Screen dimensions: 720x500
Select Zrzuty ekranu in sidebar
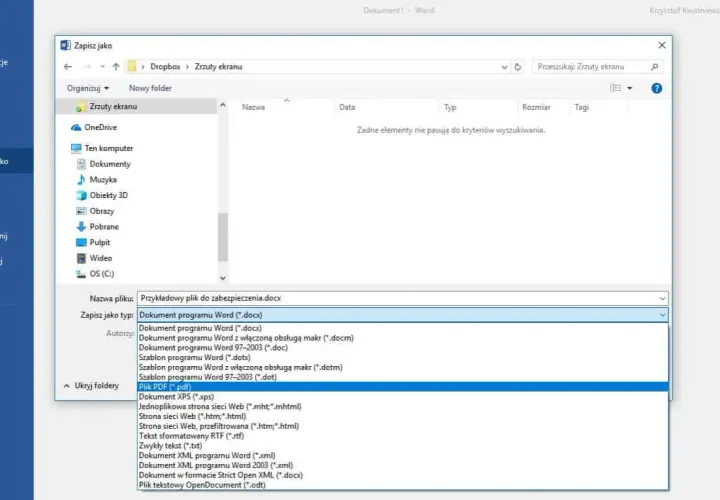pos(137,107)
